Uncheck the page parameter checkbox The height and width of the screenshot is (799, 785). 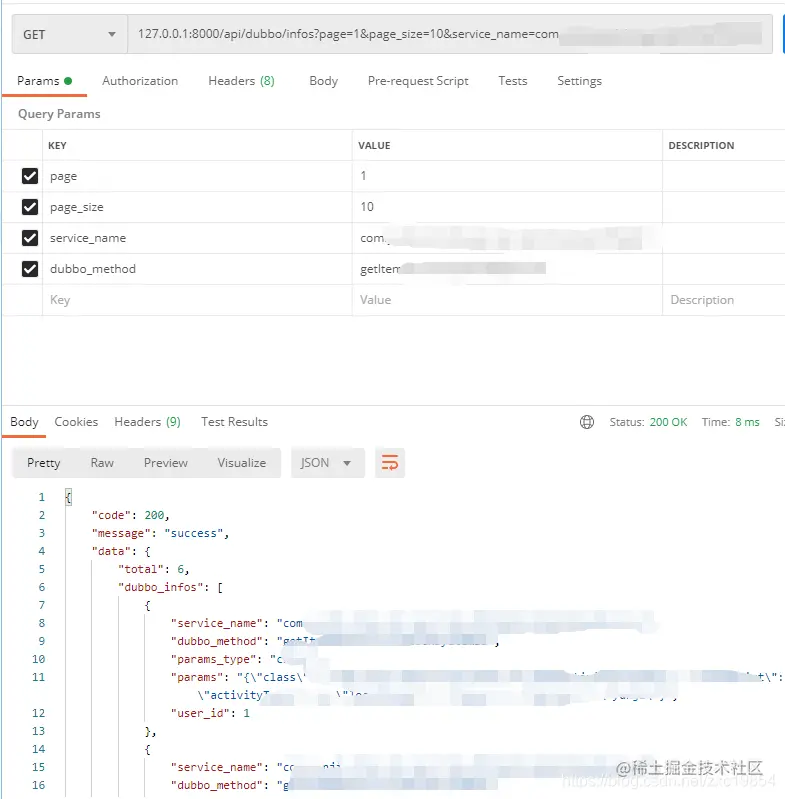coord(30,176)
